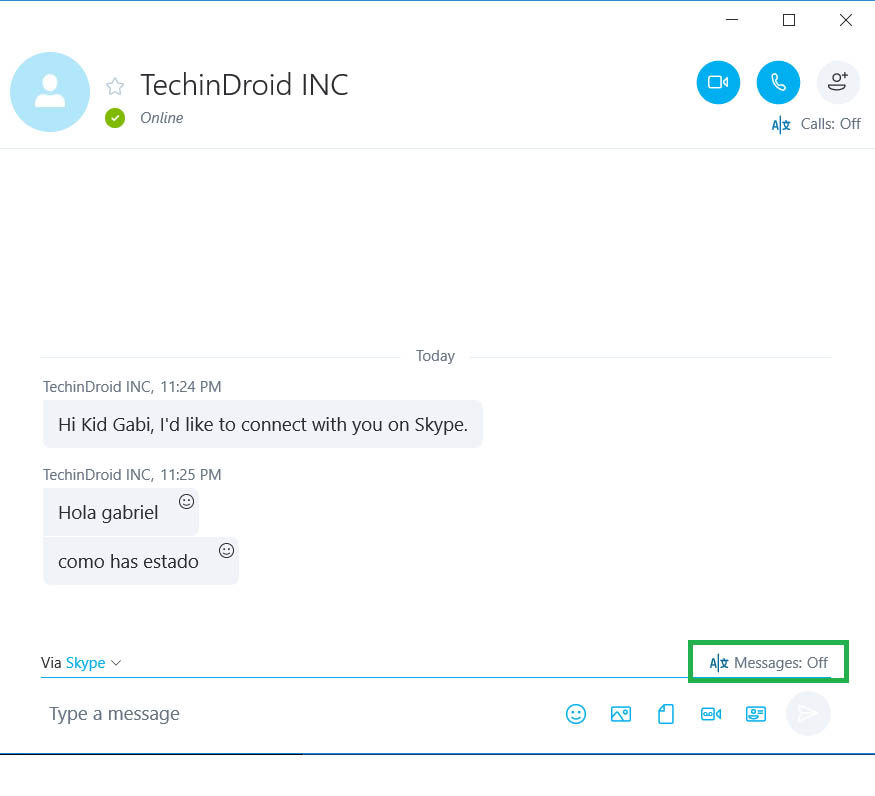The image size is (875, 796).
Task: Click the green Online status indicator
Action: 115,118
